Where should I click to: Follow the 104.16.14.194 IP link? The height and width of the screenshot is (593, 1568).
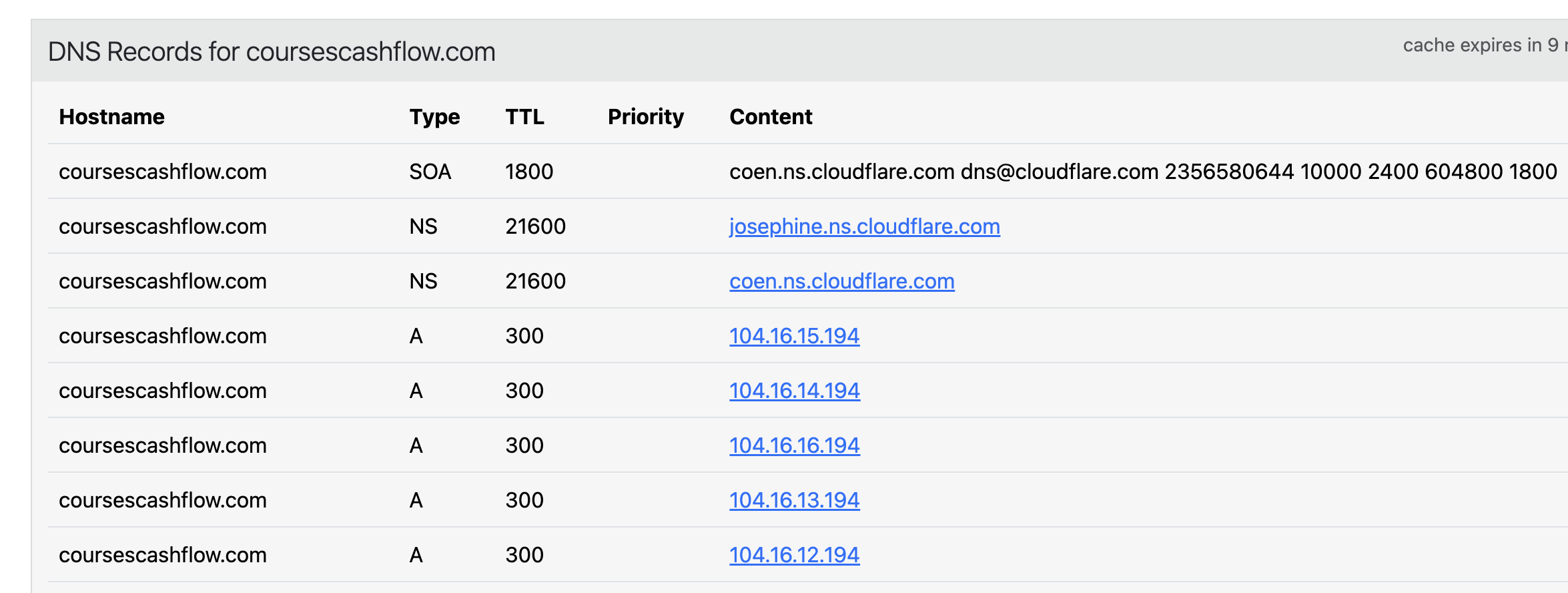794,391
